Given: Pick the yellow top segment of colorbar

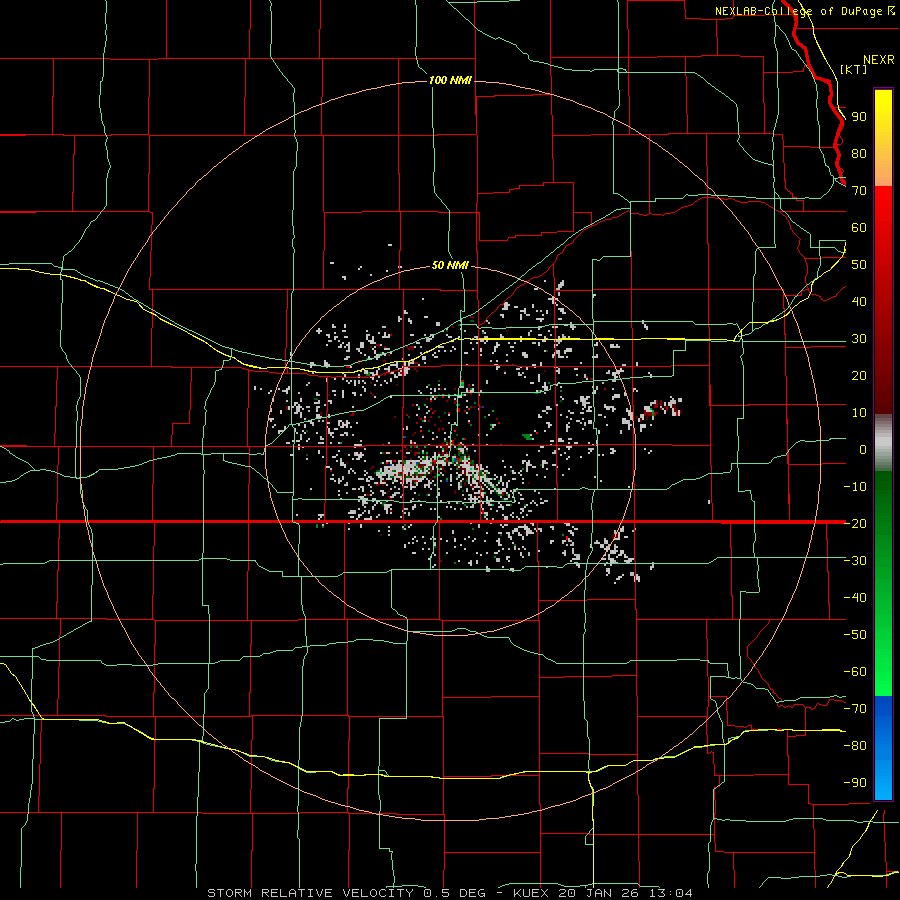Looking at the screenshot, I should coord(883,138).
